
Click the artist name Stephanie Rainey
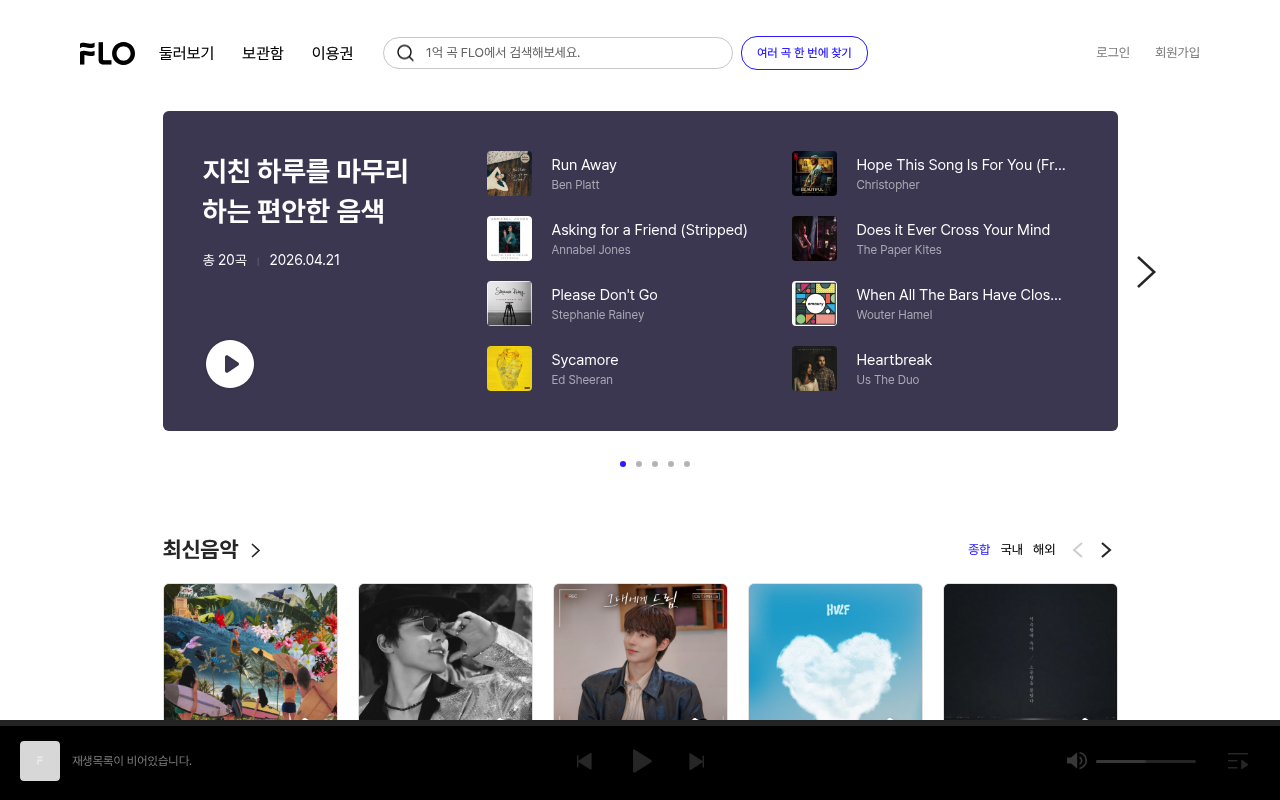(598, 315)
